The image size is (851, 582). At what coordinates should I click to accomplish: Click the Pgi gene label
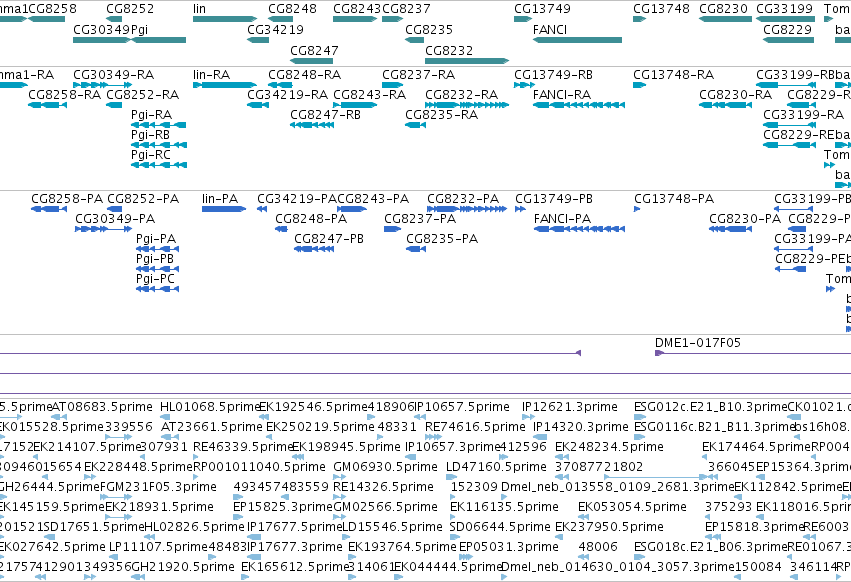(x=139, y=29)
